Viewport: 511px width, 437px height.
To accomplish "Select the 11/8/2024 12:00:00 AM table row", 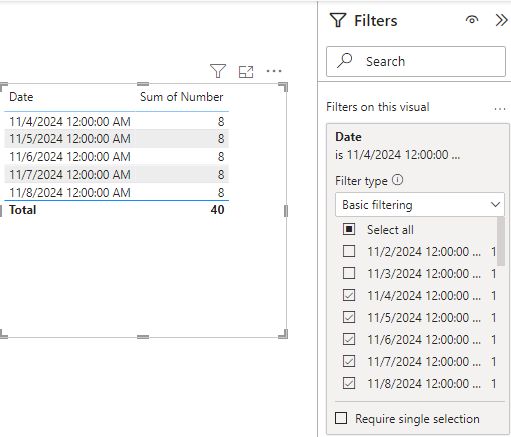I will pos(117,192).
